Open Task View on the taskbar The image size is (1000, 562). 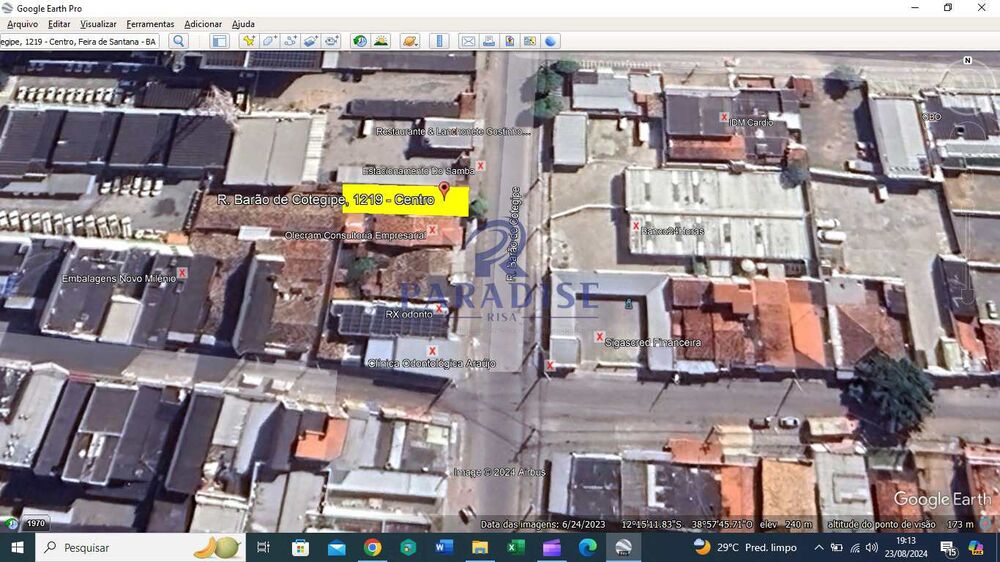pyautogui.click(x=263, y=547)
